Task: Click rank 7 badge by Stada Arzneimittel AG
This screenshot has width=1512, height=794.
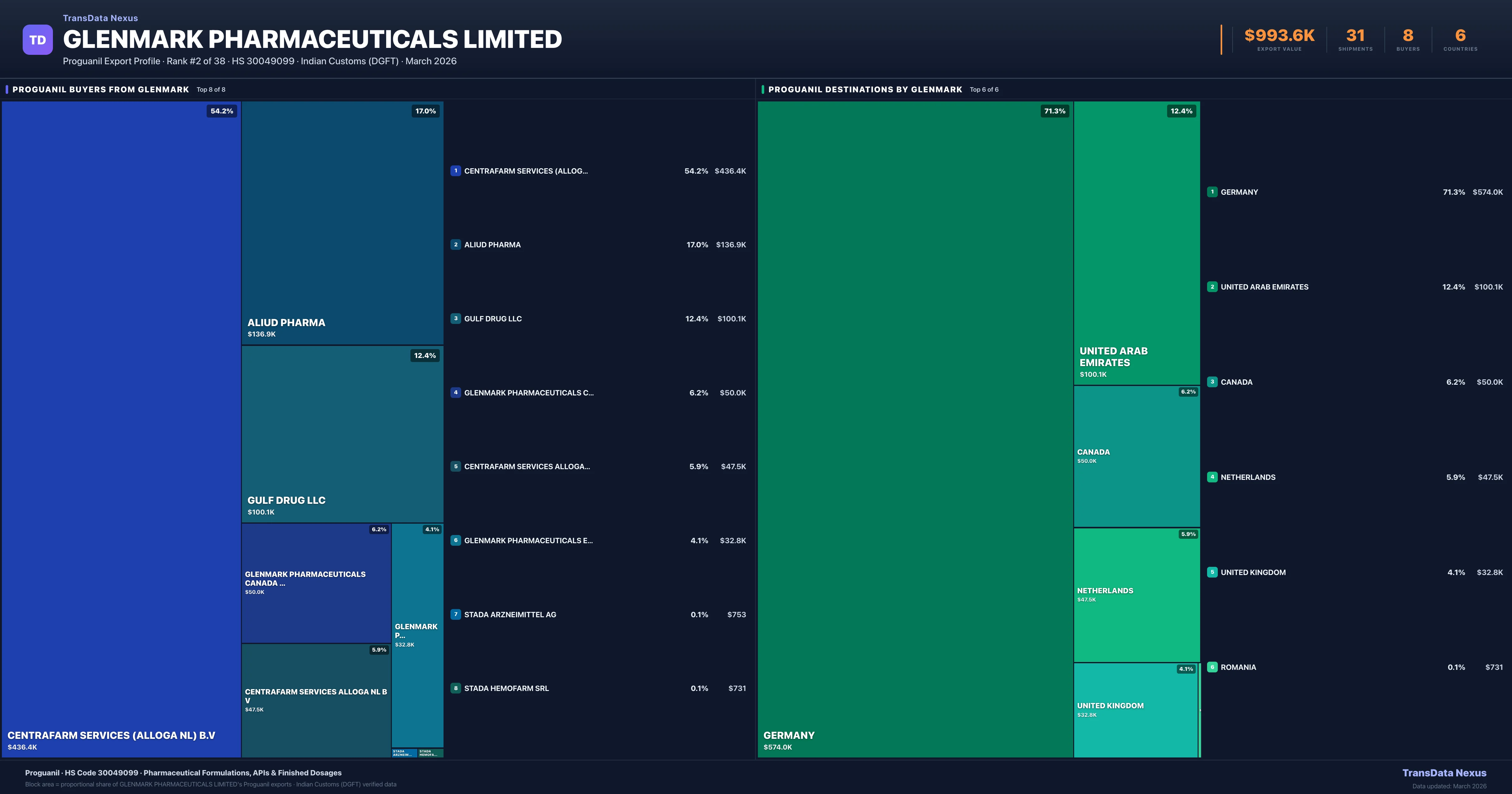Action: click(x=455, y=614)
